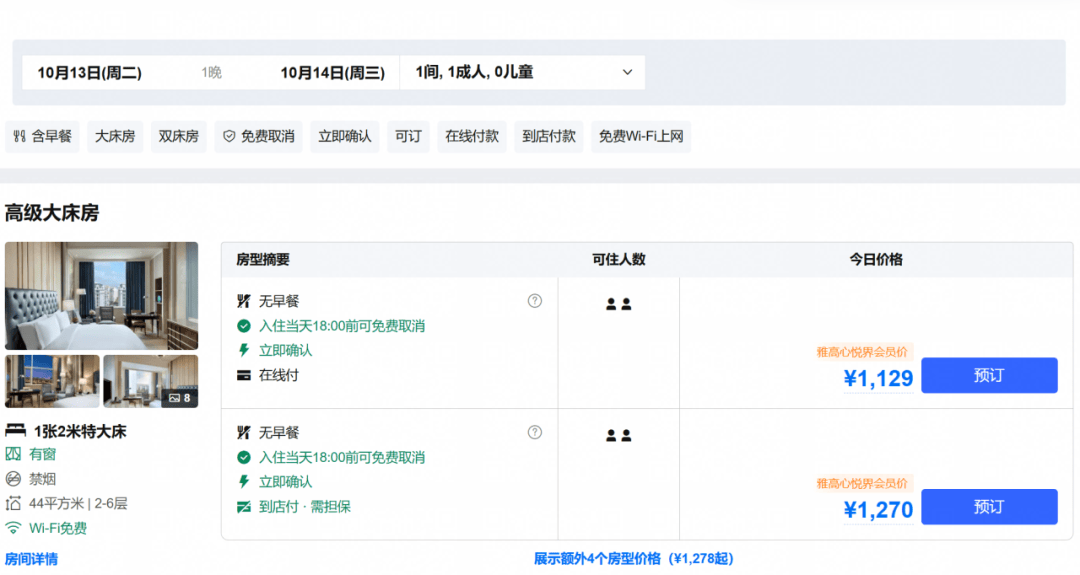Click 入住当天18:00前可免费取消 in 到店付 rate
The height and width of the screenshot is (575, 1080).
coord(342,457)
